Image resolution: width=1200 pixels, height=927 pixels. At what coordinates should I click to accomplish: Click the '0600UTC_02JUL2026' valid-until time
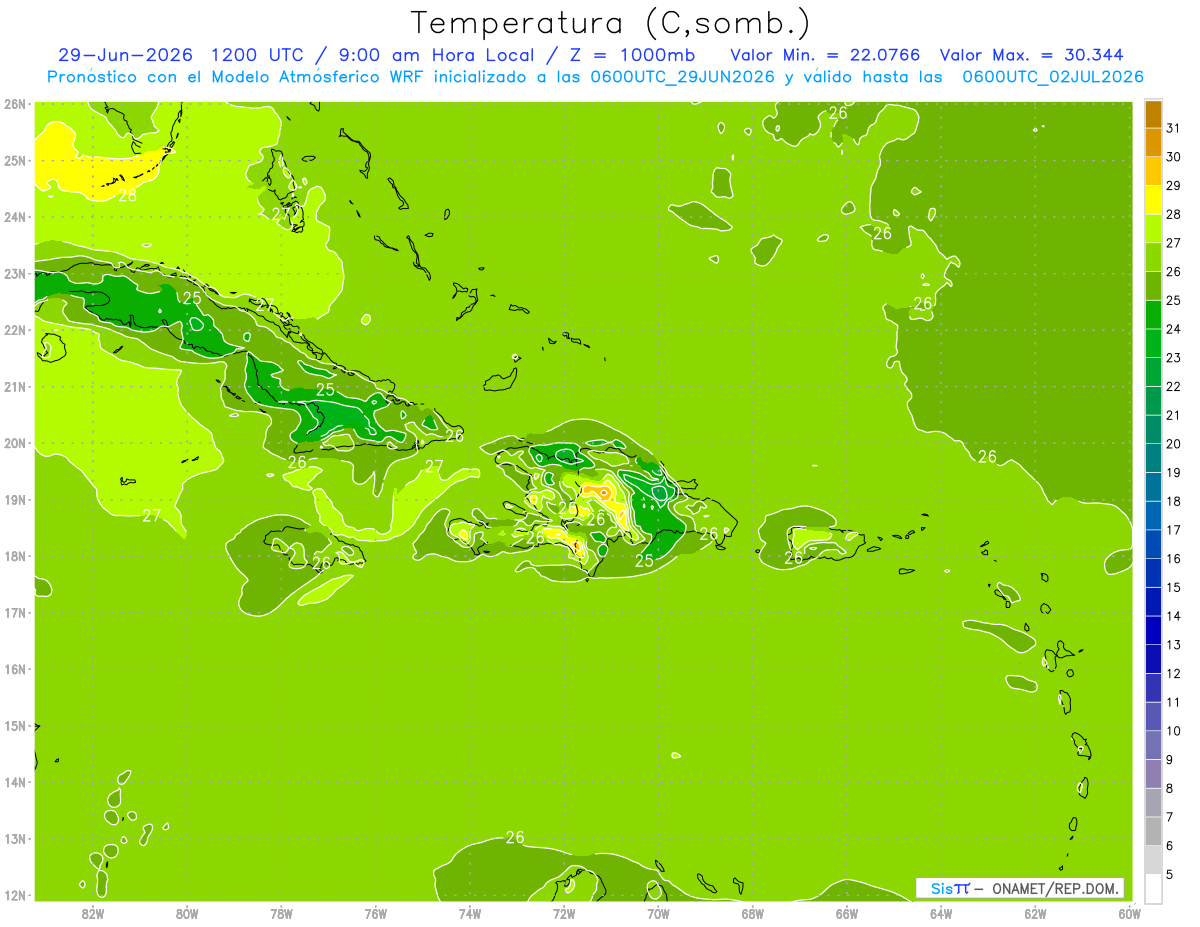[1053, 76]
